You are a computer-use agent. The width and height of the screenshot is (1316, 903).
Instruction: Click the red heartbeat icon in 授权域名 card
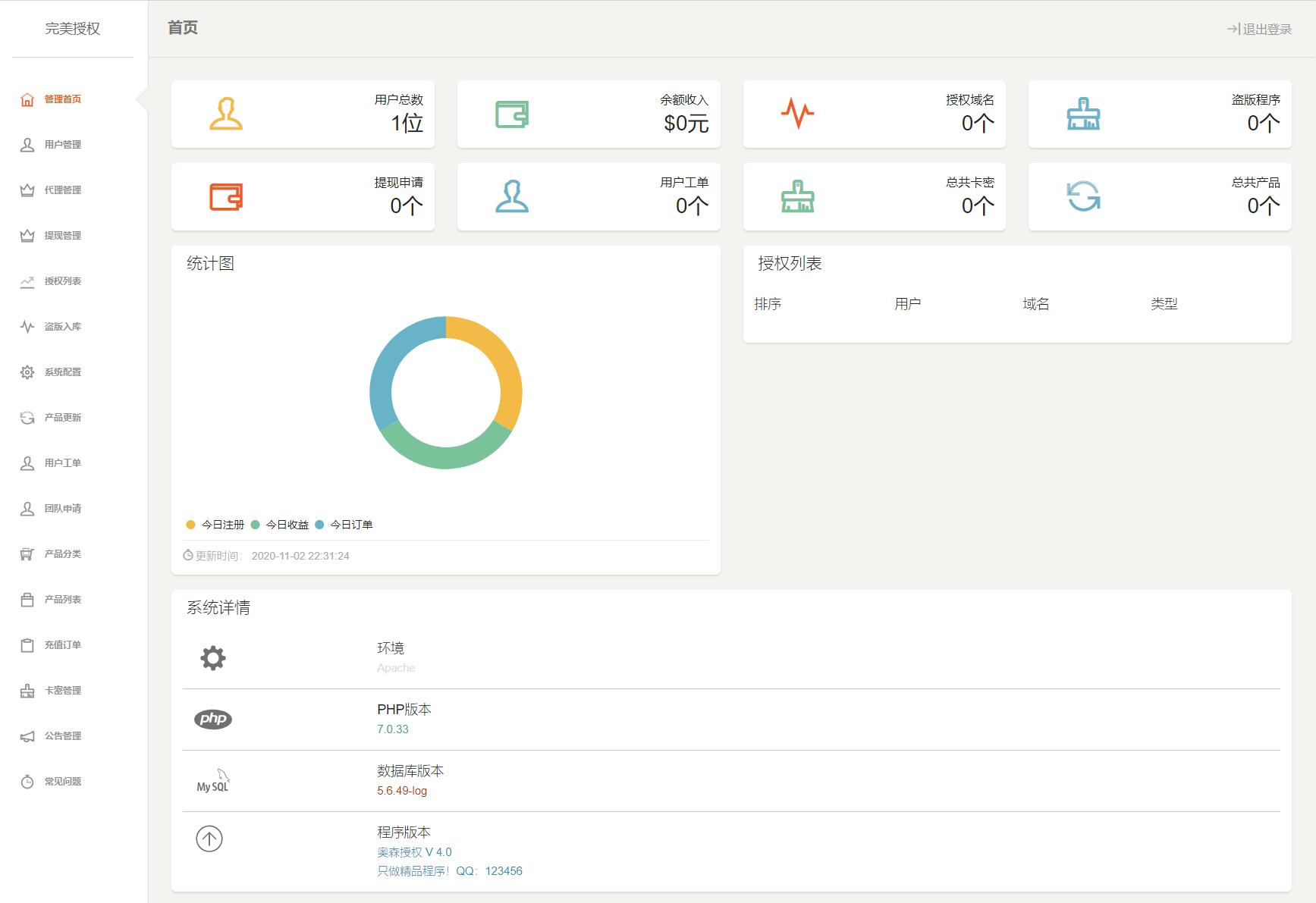[x=797, y=114]
